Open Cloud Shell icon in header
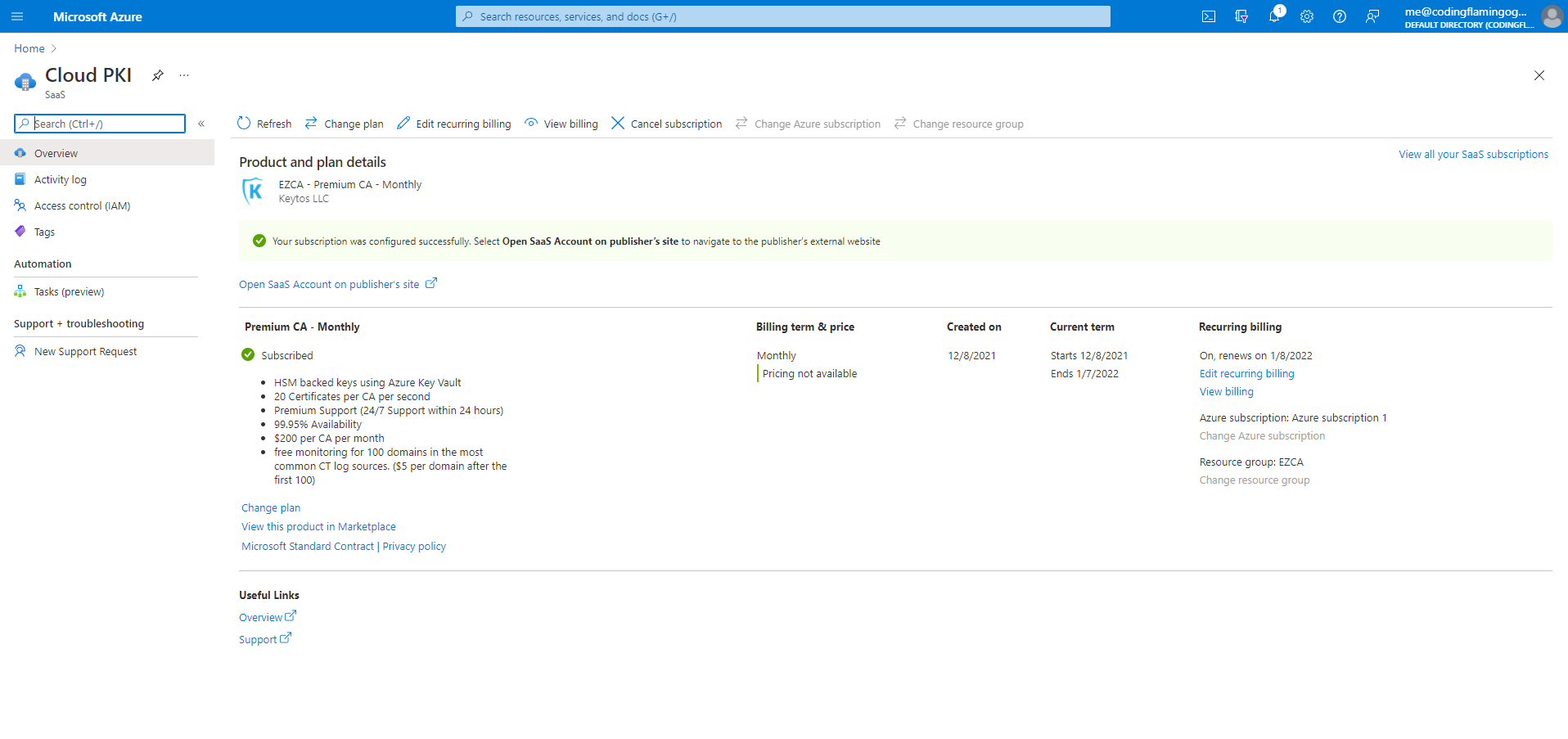The width and height of the screenshot is (1568, 739). click(x=1209, y=16)
